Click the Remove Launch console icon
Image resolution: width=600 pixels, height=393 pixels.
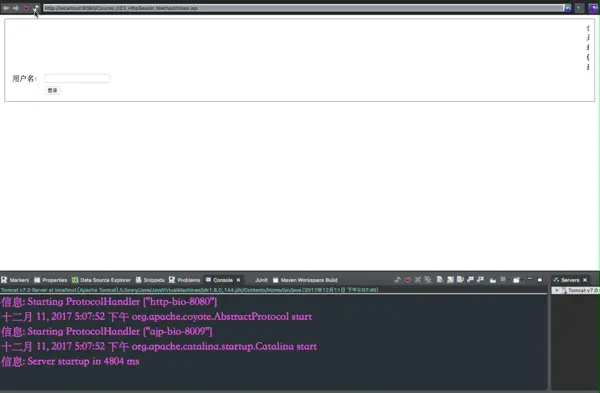click(418, 280)
